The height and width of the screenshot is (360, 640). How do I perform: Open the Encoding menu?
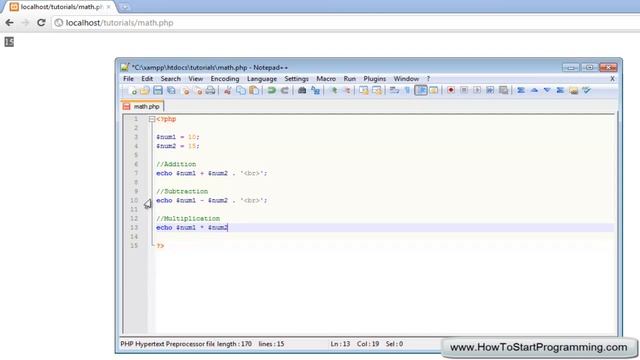[225, 79]
